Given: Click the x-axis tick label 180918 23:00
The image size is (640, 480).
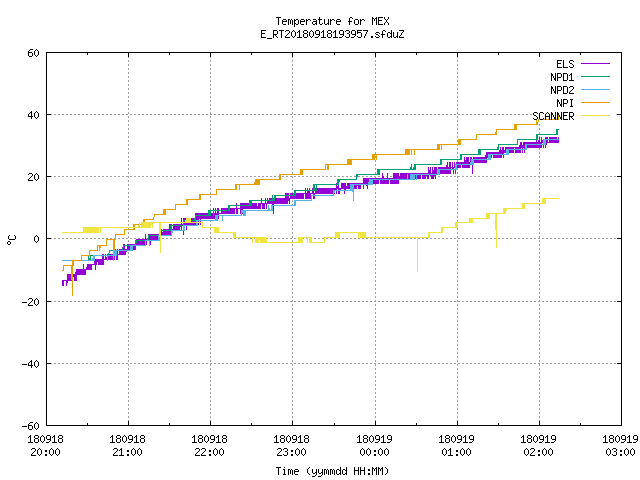Looking at the screenshot, I should [291, 446].
